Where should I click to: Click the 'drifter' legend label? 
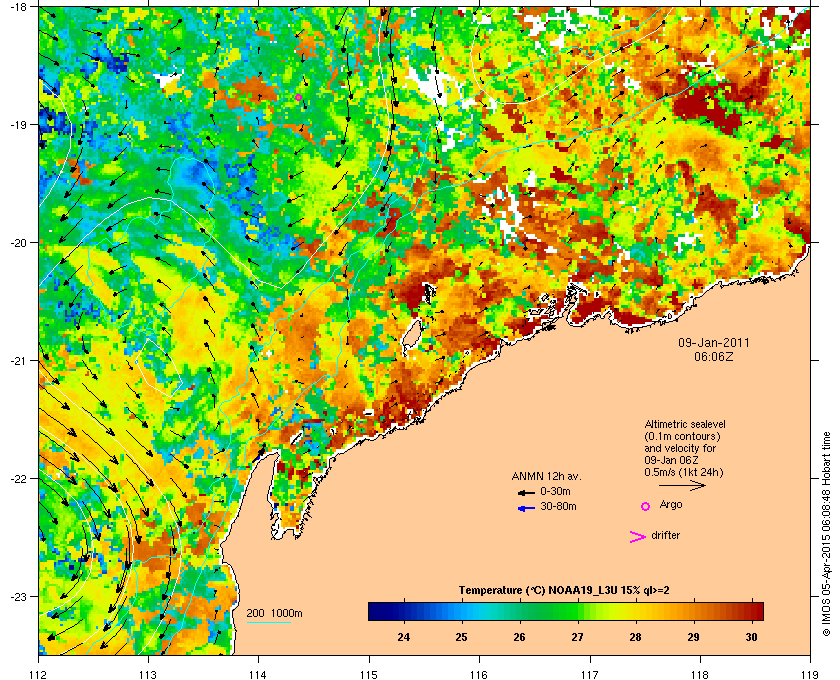pyautogui.click(x=665, y=535)
